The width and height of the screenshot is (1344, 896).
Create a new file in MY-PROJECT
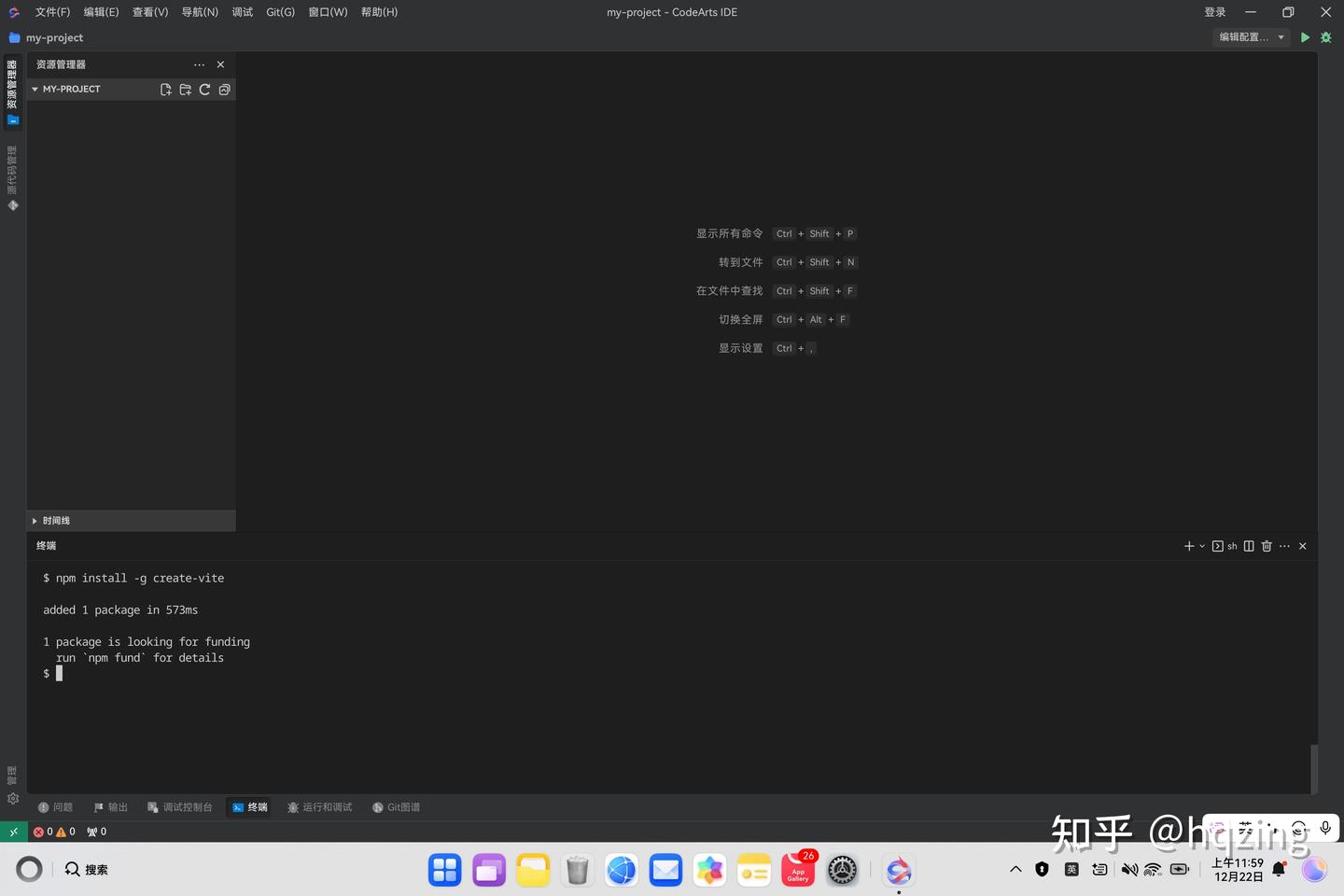click(165, 89)
